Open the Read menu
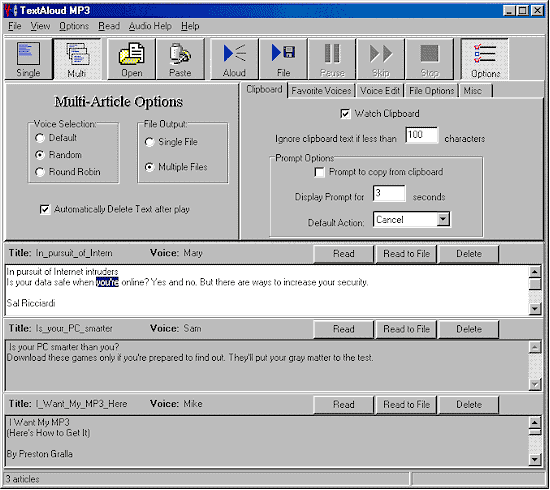Screen dimensions: 550x490 pyautogui.click(x=109, y=26)
